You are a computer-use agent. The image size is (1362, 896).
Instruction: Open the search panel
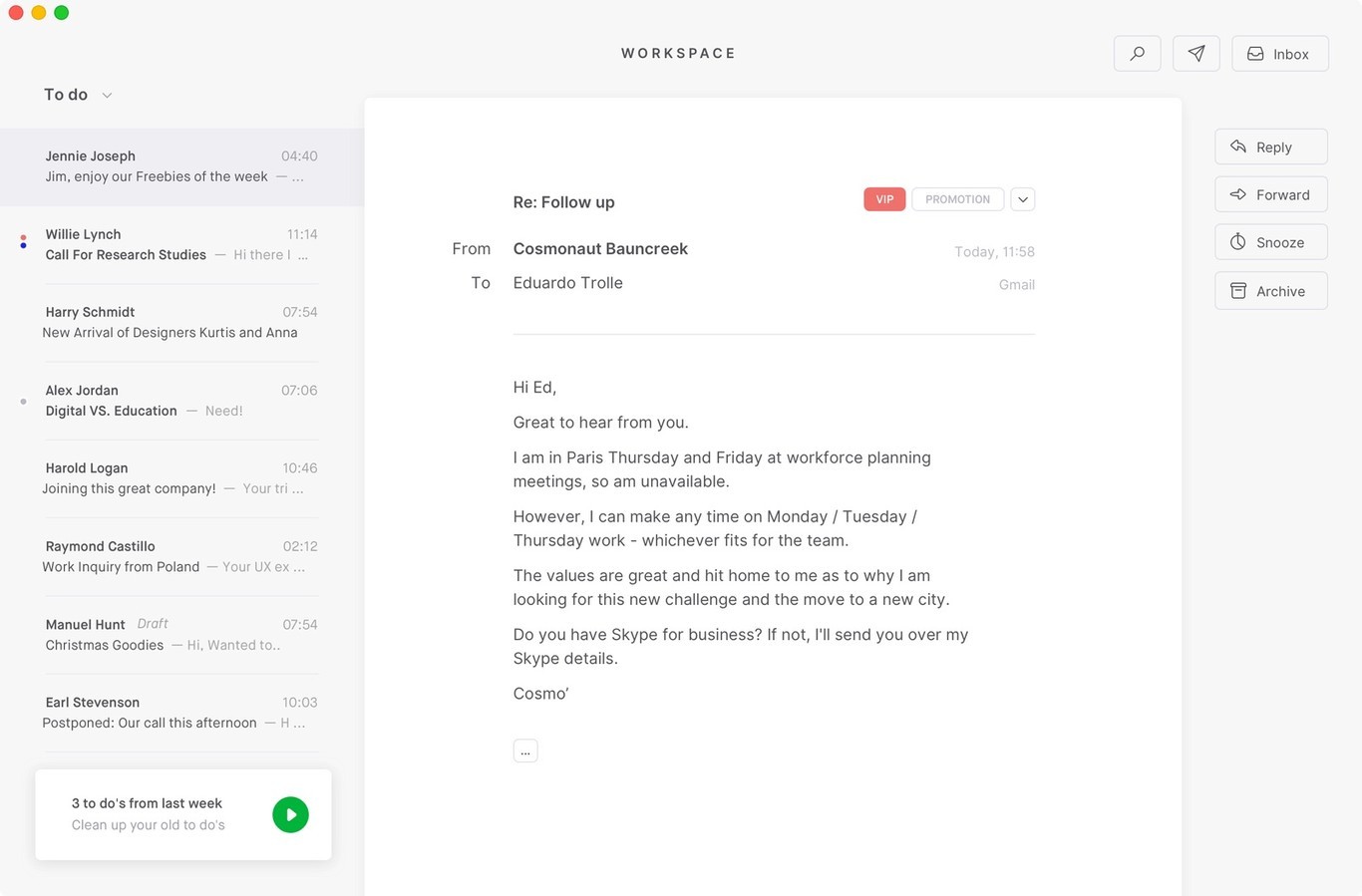click(1137, 53)
